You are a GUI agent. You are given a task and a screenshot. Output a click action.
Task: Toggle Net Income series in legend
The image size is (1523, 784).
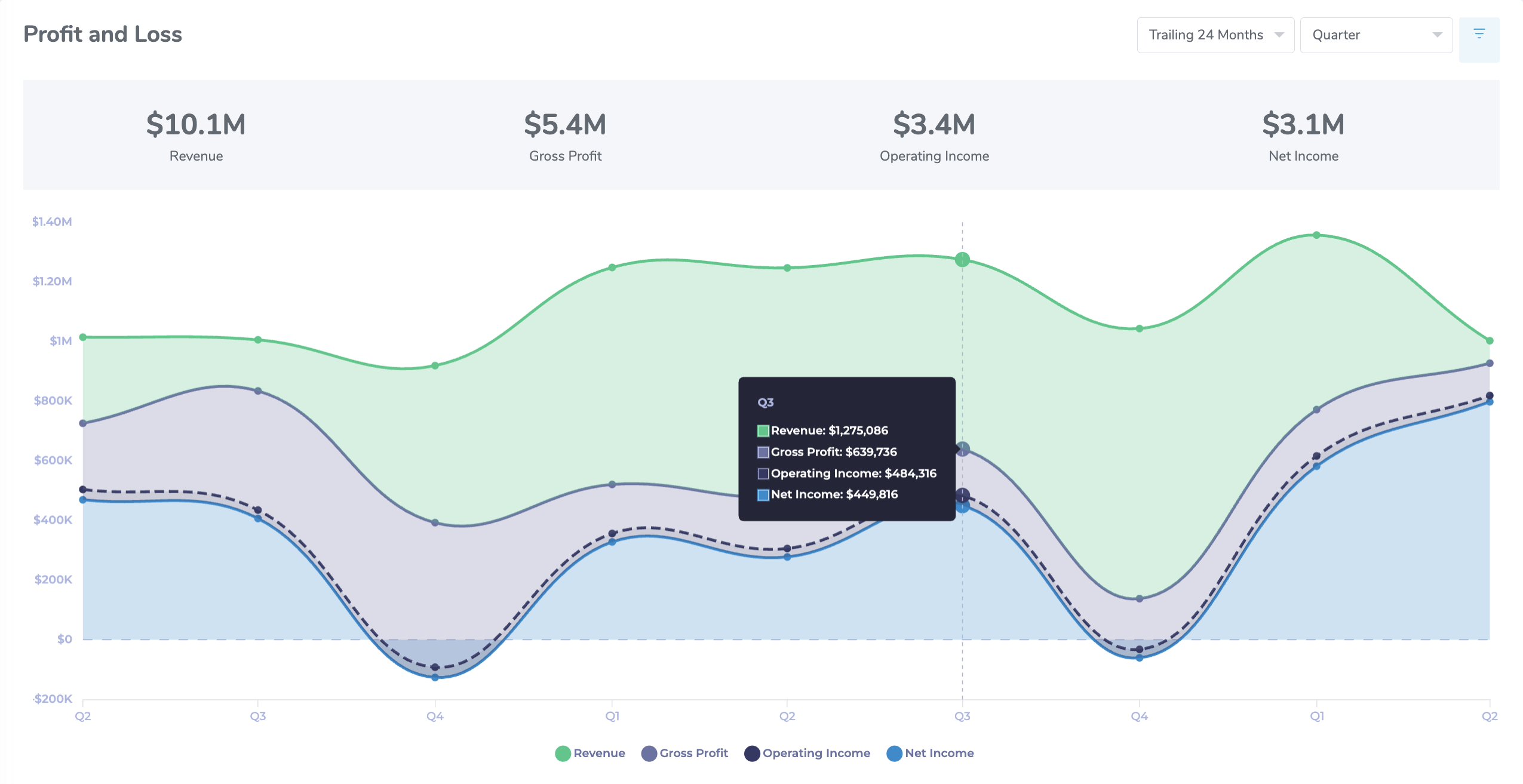(931, 753)
